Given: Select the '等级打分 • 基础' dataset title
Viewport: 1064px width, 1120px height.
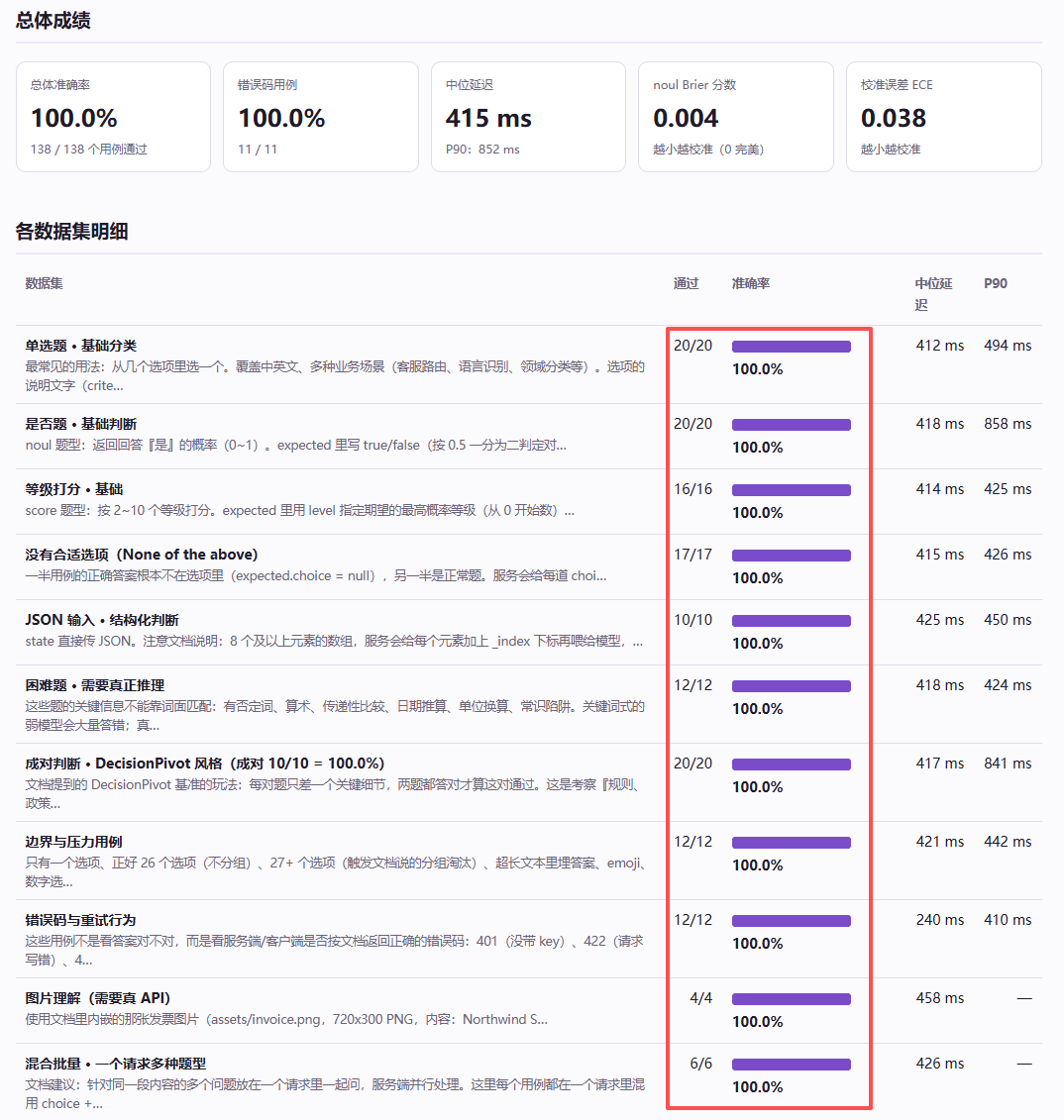Looking at the screenshot, I should (74, 489).
